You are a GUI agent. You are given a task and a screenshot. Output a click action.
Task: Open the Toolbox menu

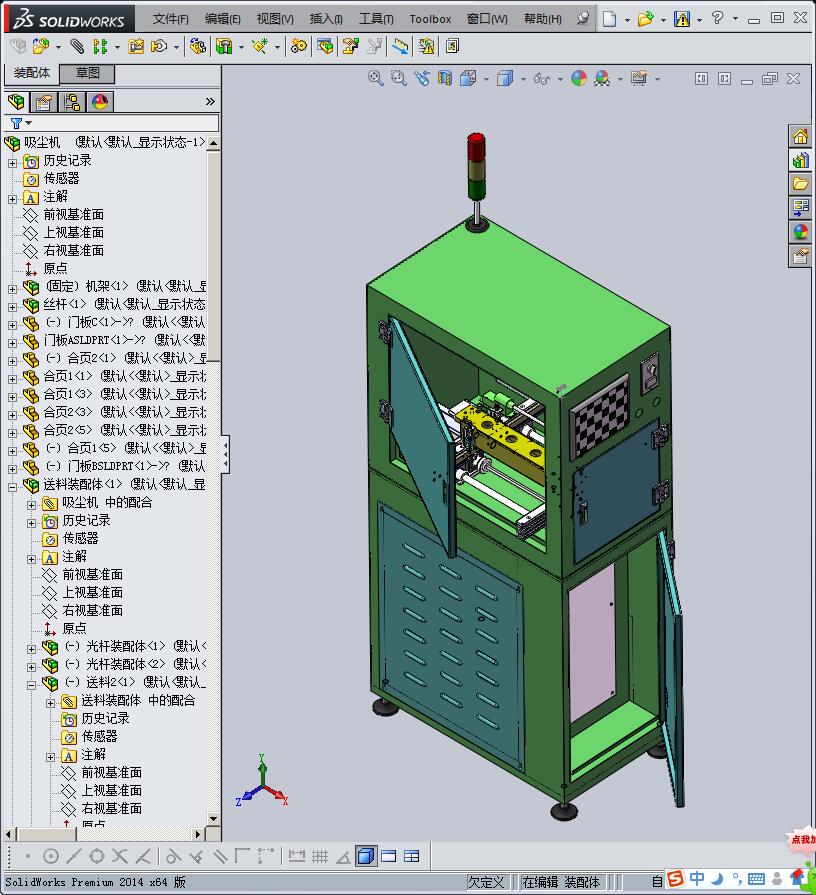(430, 19)
